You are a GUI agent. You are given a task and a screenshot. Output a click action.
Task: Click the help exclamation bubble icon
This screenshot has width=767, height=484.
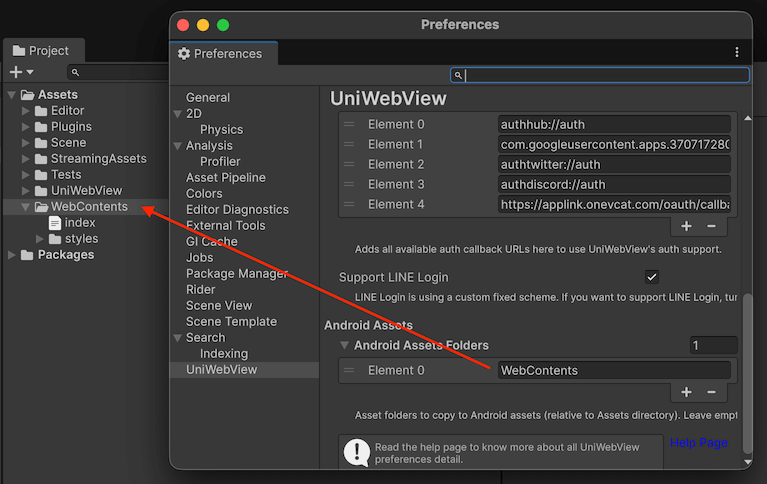(356, 452)
